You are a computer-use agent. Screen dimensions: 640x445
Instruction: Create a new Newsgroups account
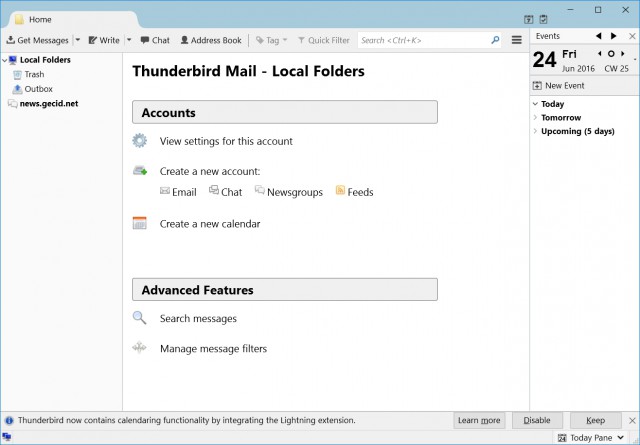(x=289, y=192)
